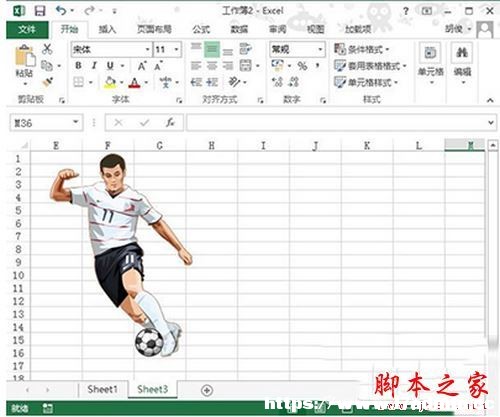Image resolution: width=500 pixels, height=417 pixels.
Task: Click the vertical scrollbar up arrow
Action: [x=493, y=145]
